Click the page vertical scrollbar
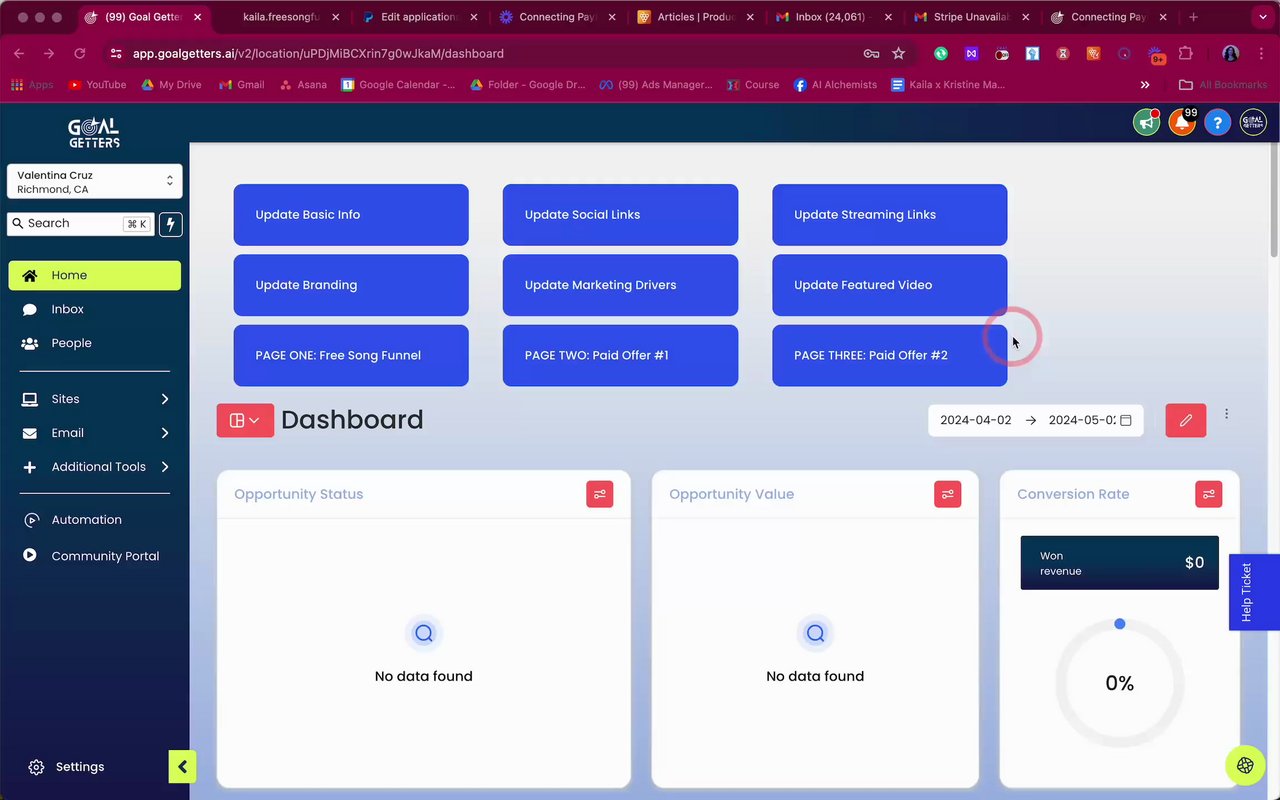Screen dimensions: 1280x800 click(1274, 200)
